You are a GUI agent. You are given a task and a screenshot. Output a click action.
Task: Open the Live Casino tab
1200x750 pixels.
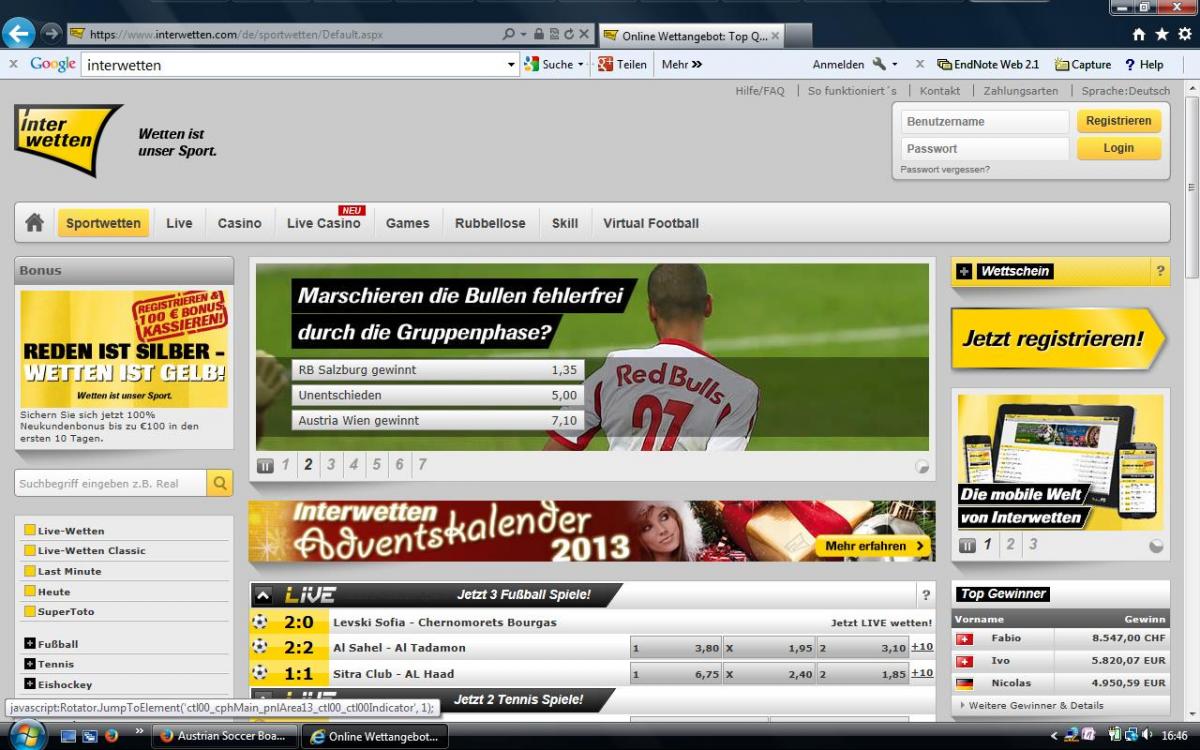point(323,223)
